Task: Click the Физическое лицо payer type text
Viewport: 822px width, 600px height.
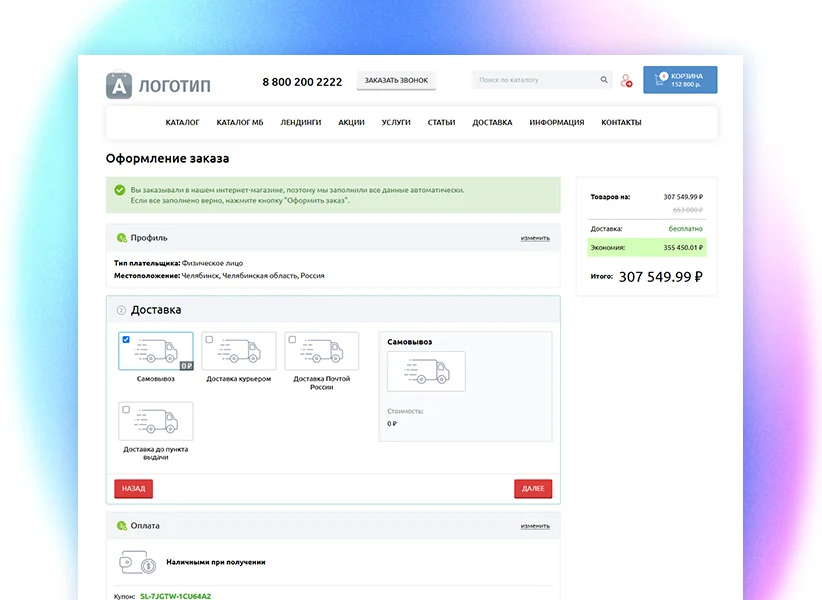Action: 212,263
